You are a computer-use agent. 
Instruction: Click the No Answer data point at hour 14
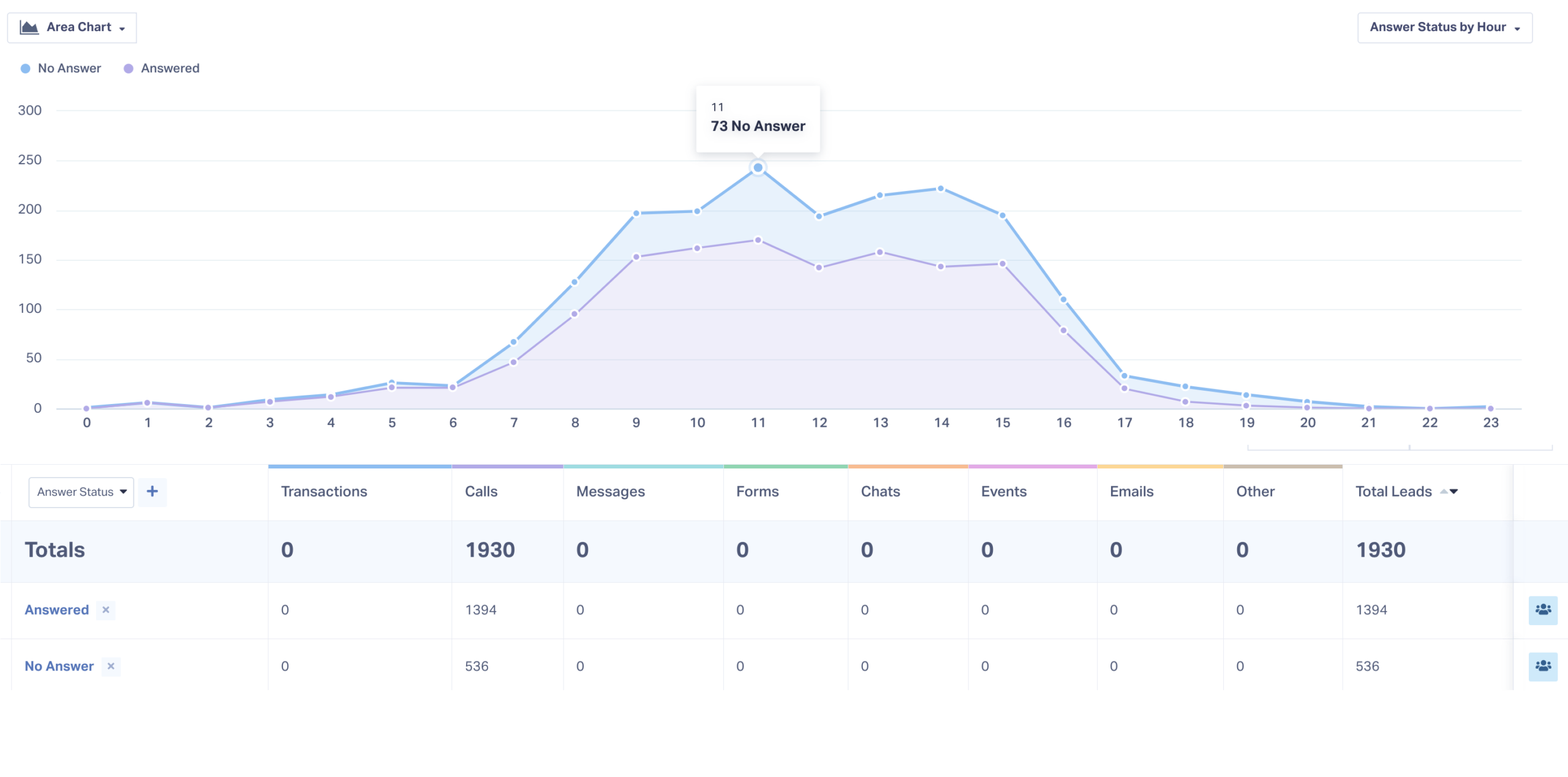point(941,189)
